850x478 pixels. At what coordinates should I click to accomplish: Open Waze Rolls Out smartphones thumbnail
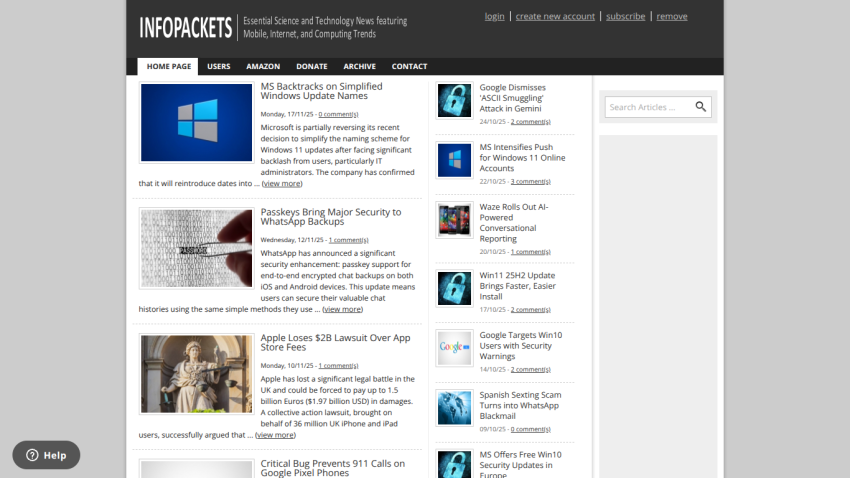pyautogui.click(x=454, y=220)
